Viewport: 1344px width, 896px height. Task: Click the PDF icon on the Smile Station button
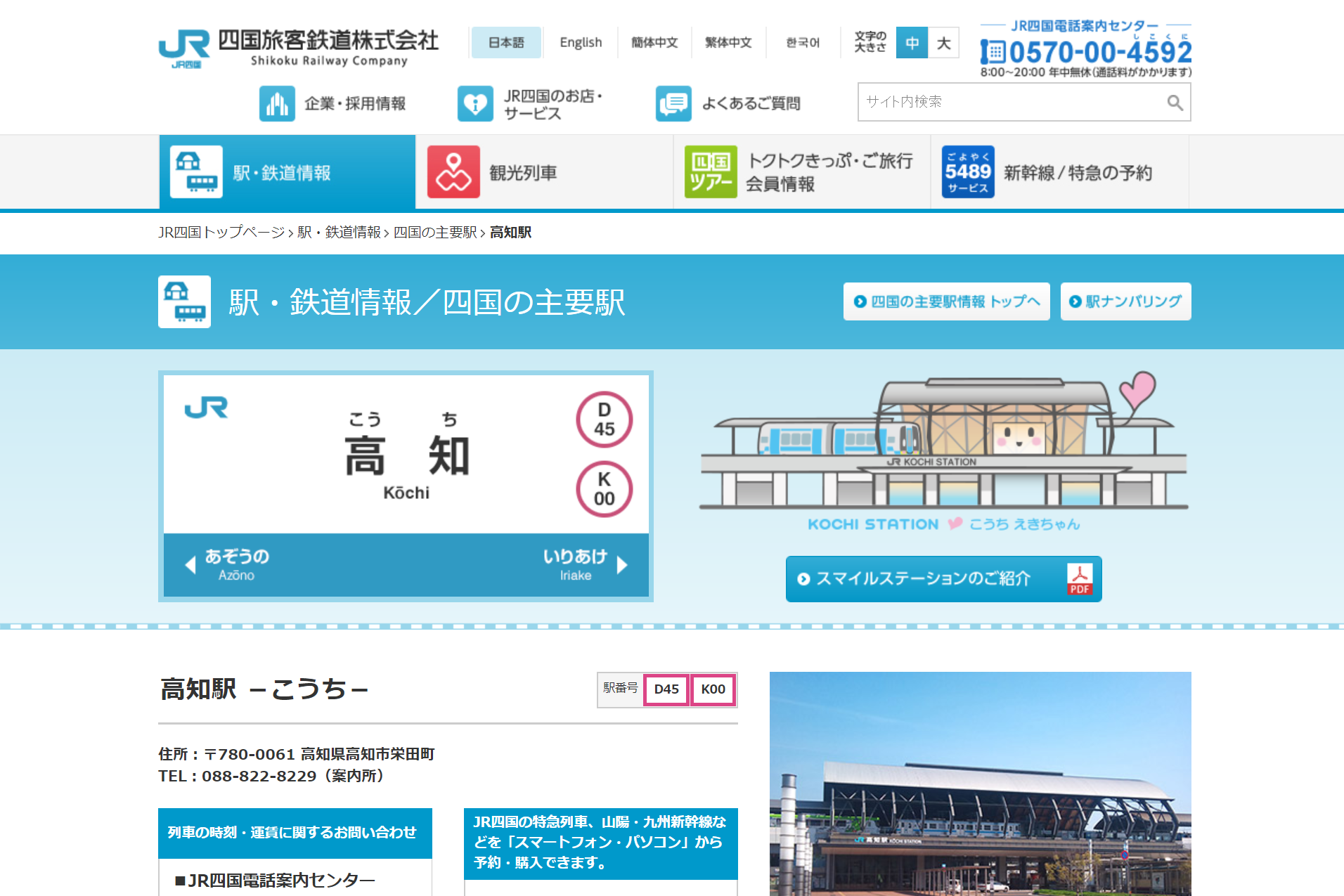point(1080,579)
